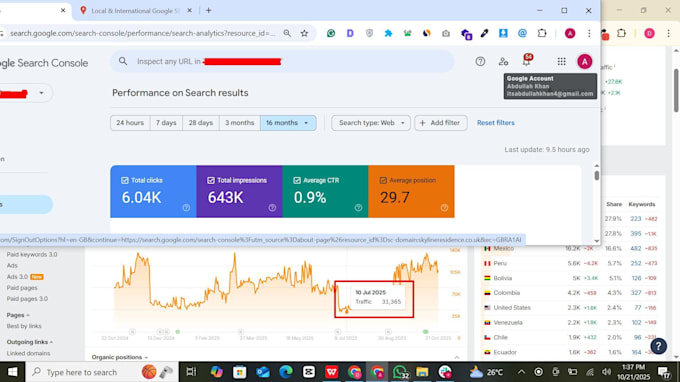Viewport: 680px width, 382px height.
Task: Expand Organic positions dropdown in background window
Action: 120,357
